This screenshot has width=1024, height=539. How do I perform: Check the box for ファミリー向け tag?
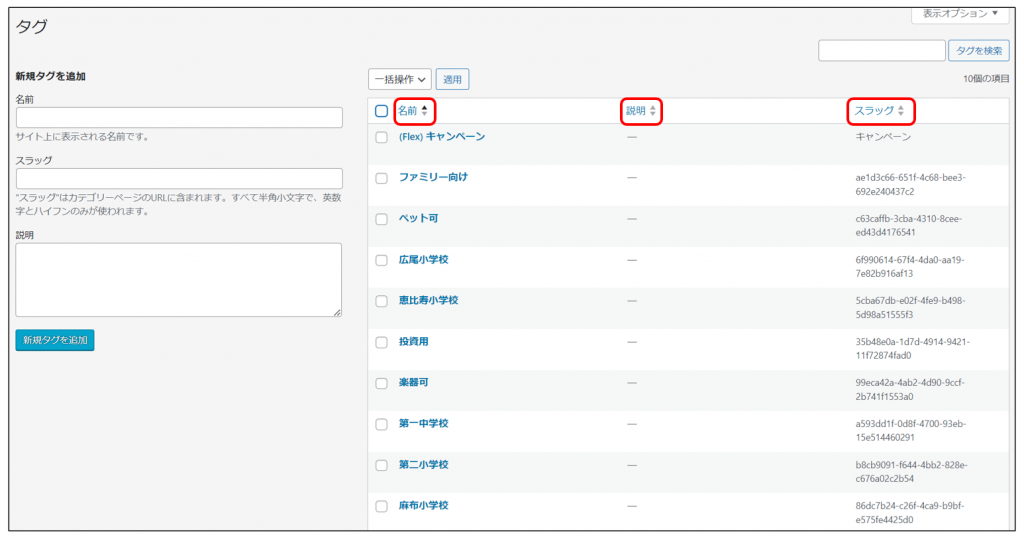[x=381, y=178]
